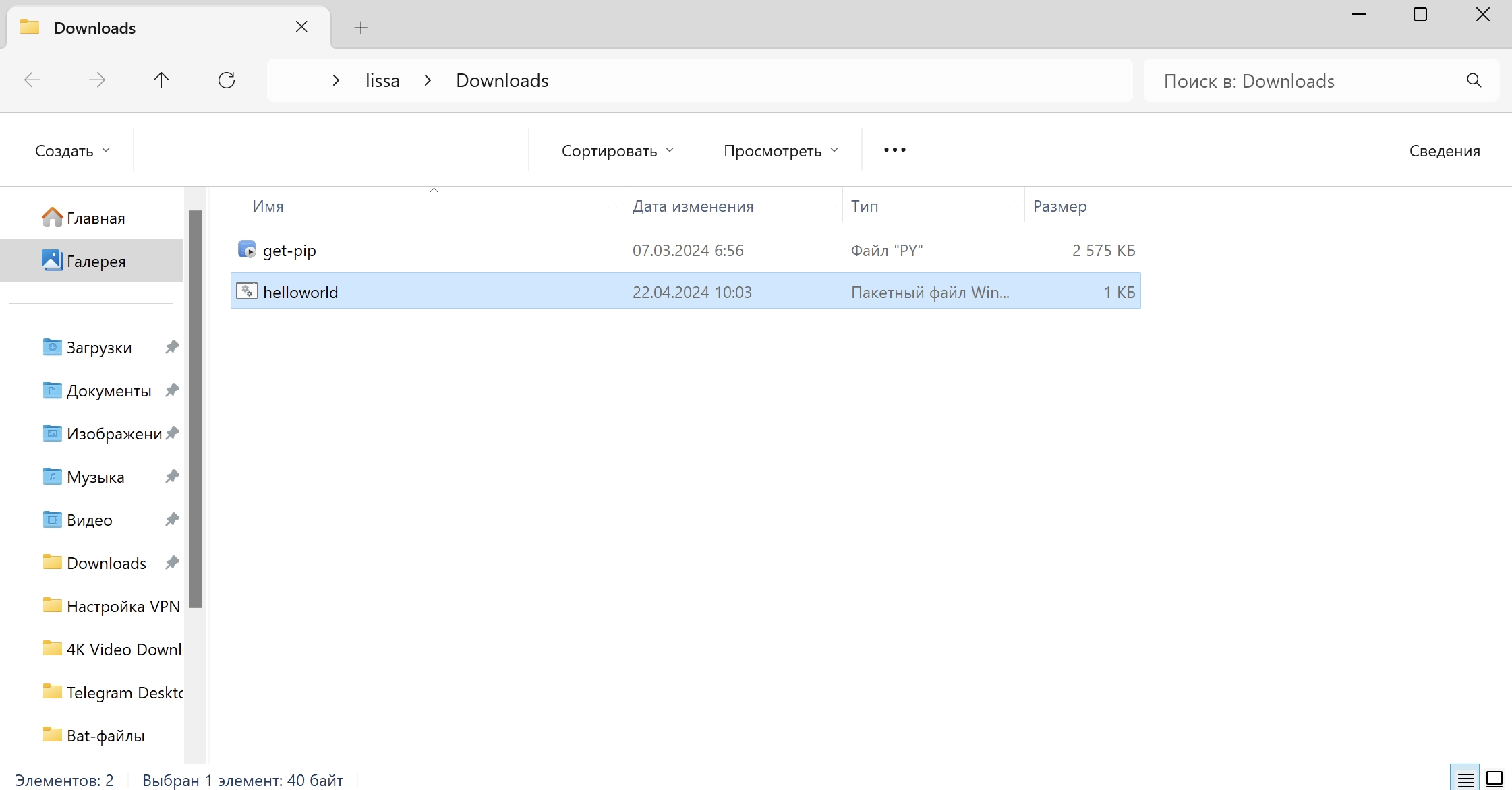The width and height of the screenshot is (1512, 790).
Task: Open the Сортировать dropdown
Action: tap(617, 150)
